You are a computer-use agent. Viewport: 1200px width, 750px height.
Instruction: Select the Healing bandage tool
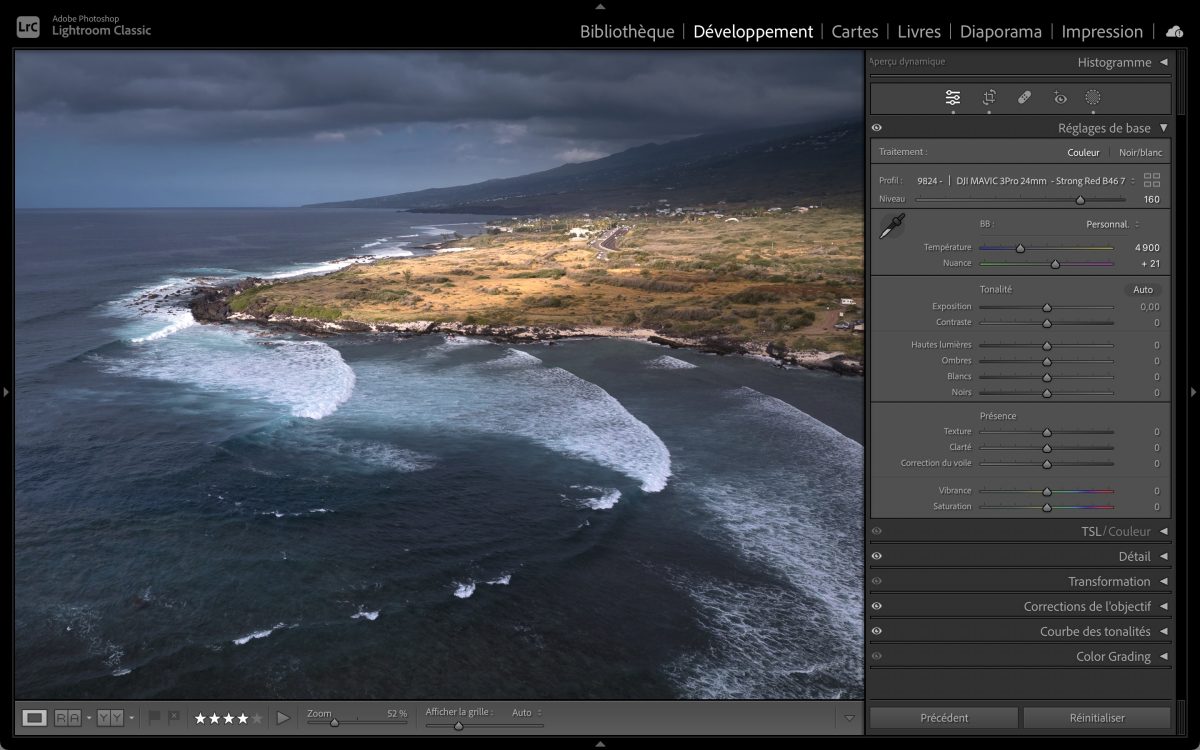(x=1024, y=98)
